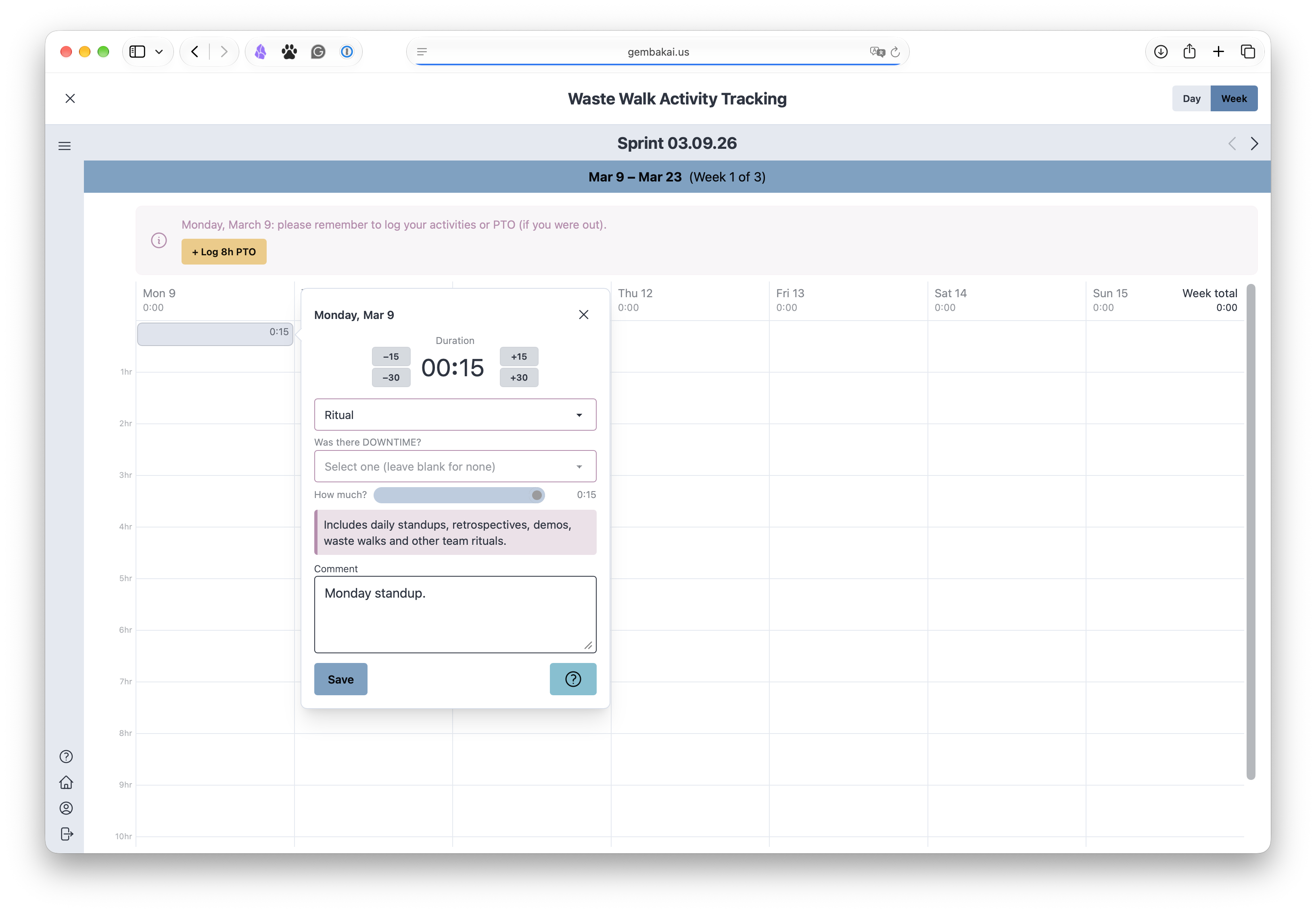Screen dimensions: 1316x913
Task: Open the Safari downloads
Action: pyautogui.click(x=1161, y=52)
